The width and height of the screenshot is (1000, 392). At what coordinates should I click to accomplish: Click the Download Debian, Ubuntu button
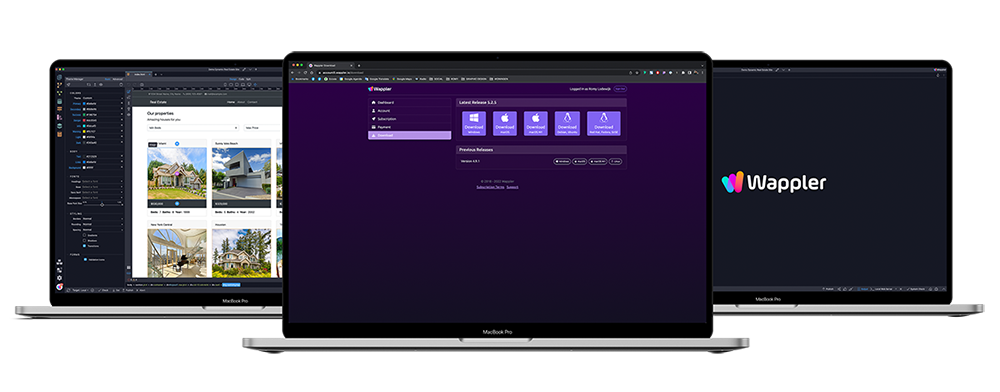(568, 124)
